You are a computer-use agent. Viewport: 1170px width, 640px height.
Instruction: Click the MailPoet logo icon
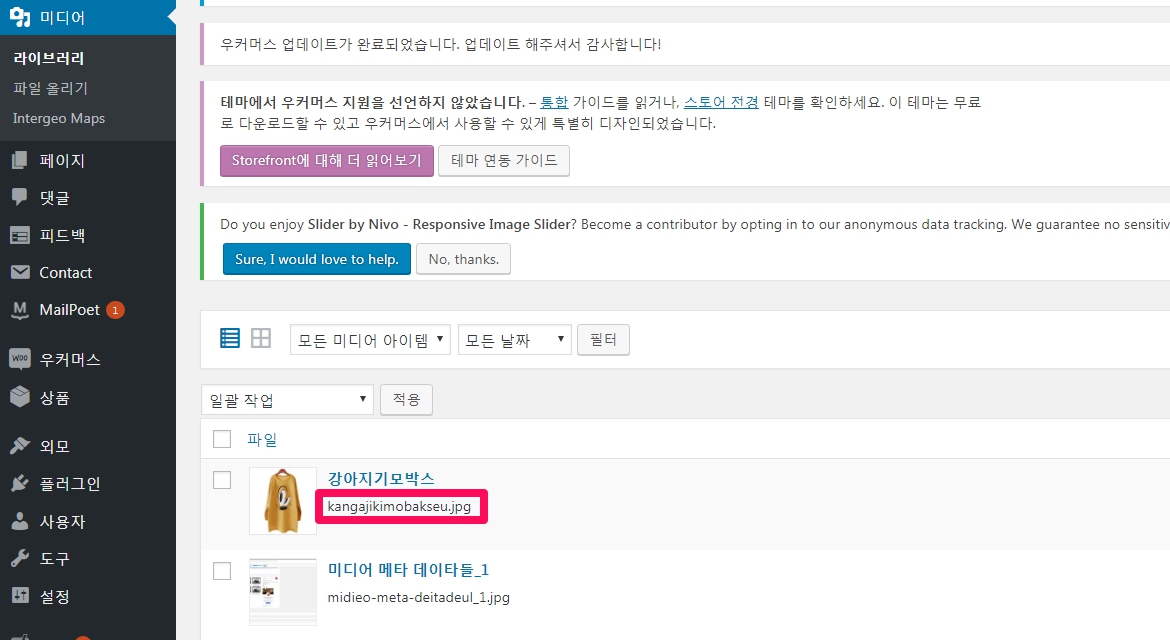(20, 310)
